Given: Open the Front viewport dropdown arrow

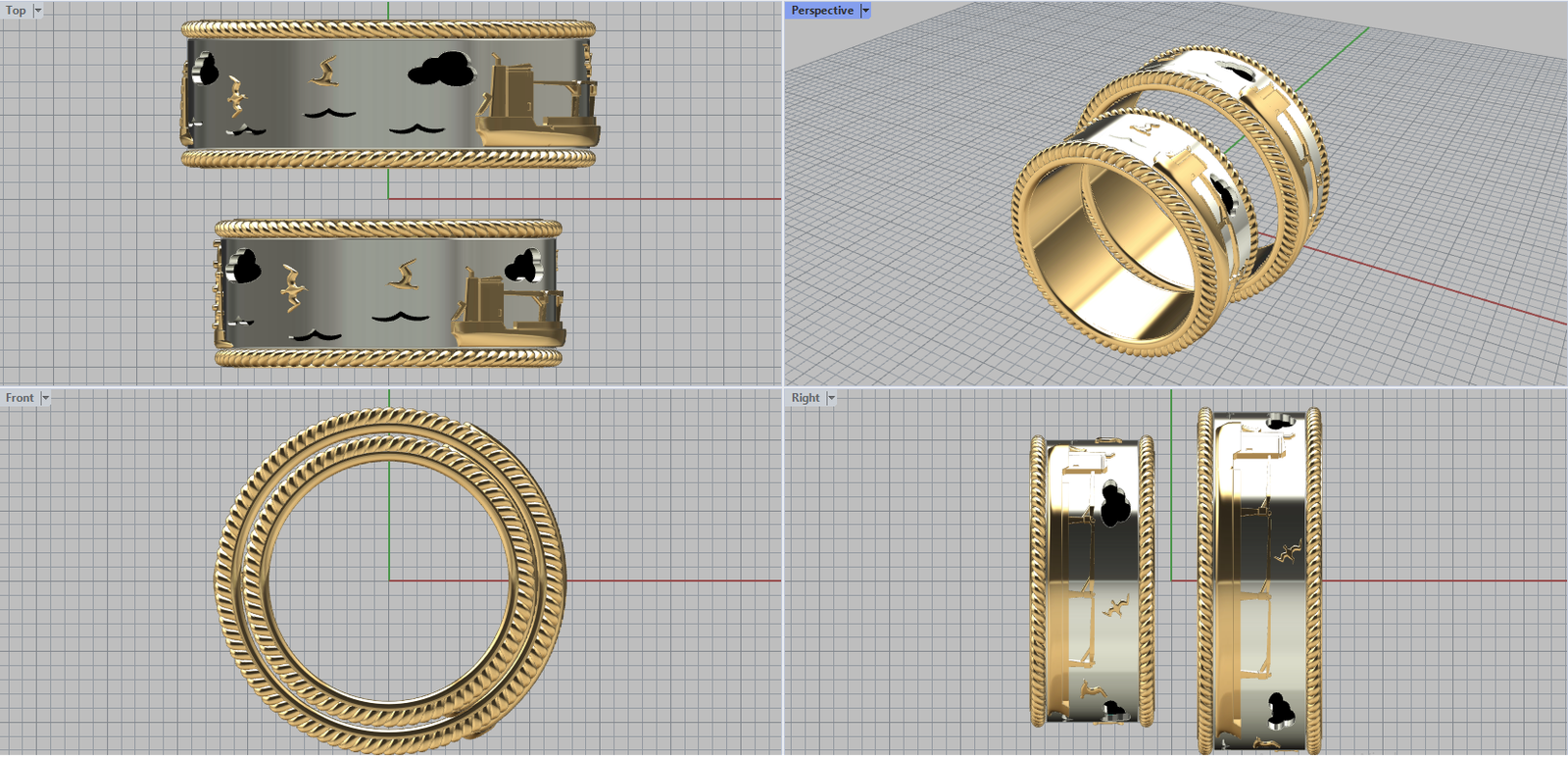Looking at the screenshot, I should pos(45,398).
